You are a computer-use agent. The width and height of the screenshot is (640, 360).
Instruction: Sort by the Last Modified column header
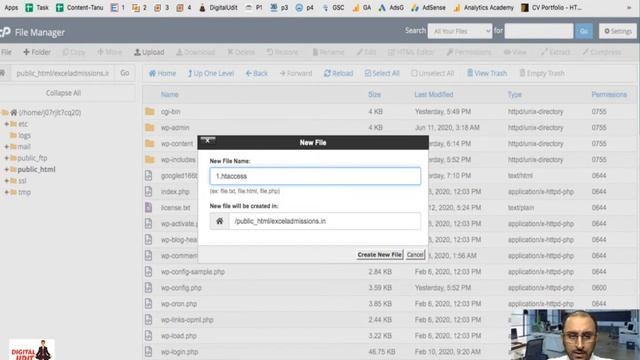click(x=433, y=95)
